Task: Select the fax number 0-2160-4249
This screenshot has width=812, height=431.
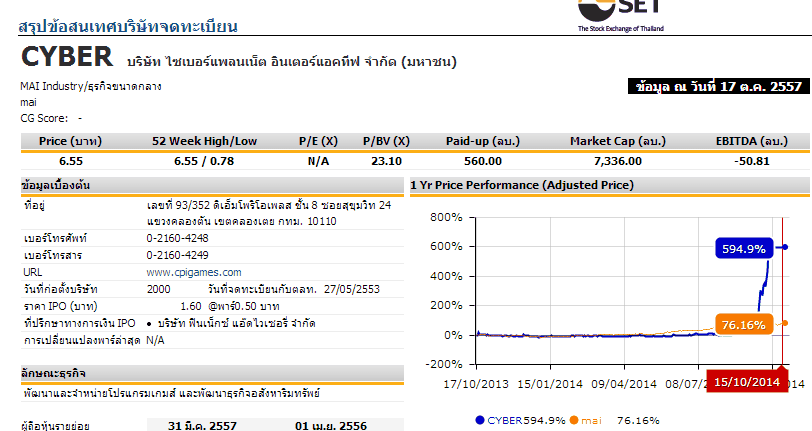Action: (177, 255)
